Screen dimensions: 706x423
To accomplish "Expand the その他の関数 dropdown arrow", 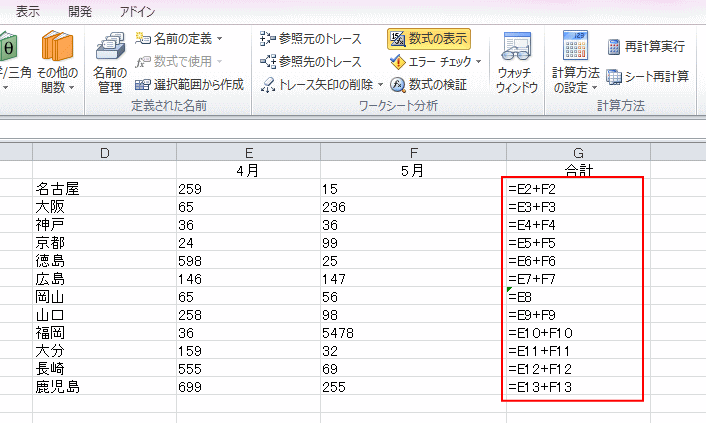I will [x=71, y=87].
